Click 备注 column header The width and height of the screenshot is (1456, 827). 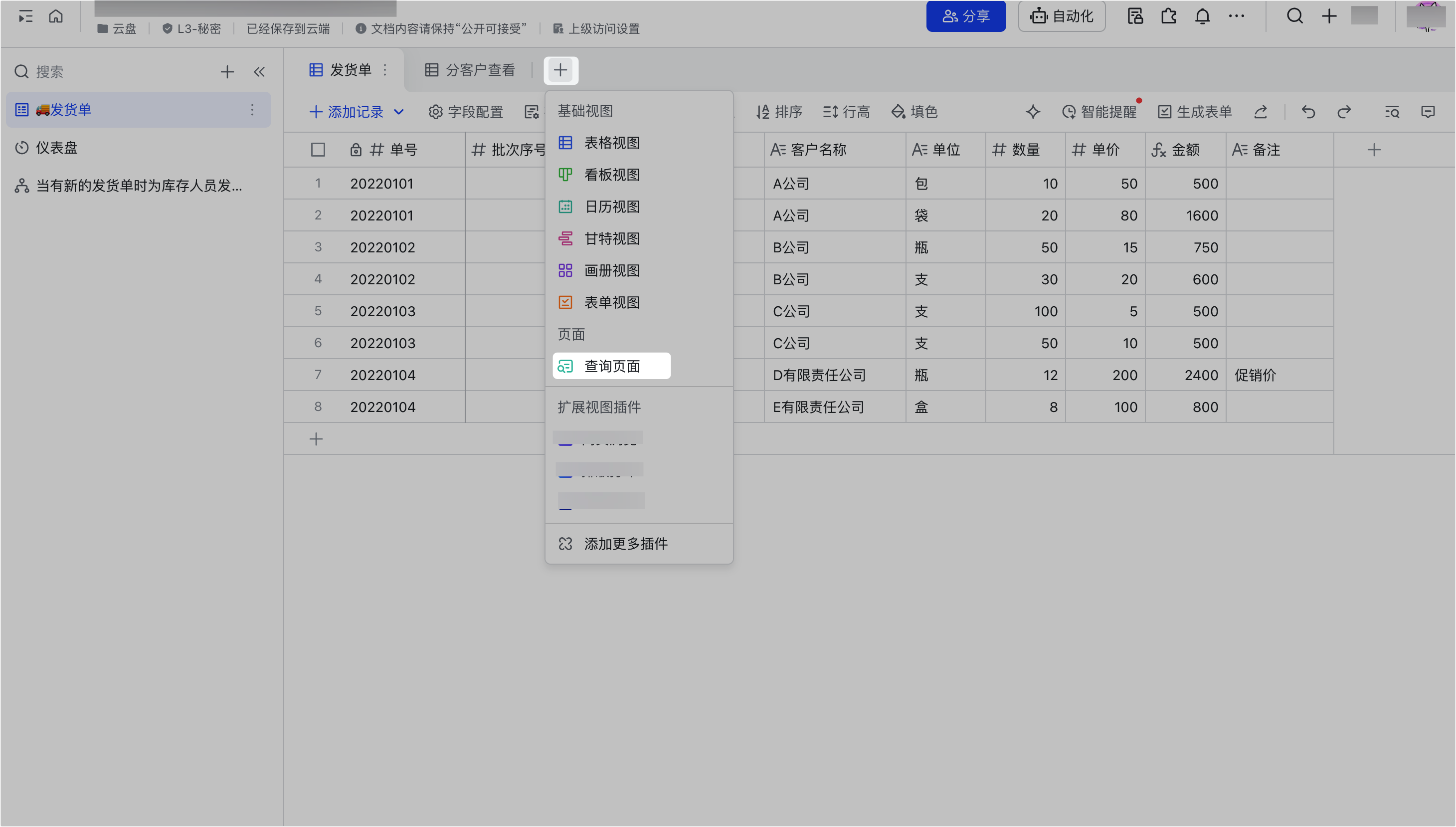pos(1279,150)
